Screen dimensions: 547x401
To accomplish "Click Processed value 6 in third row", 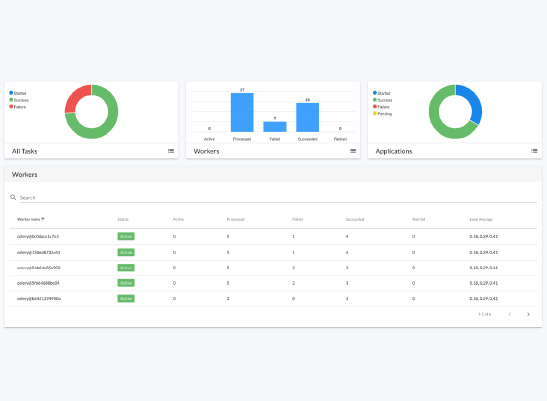I will 228,268.
